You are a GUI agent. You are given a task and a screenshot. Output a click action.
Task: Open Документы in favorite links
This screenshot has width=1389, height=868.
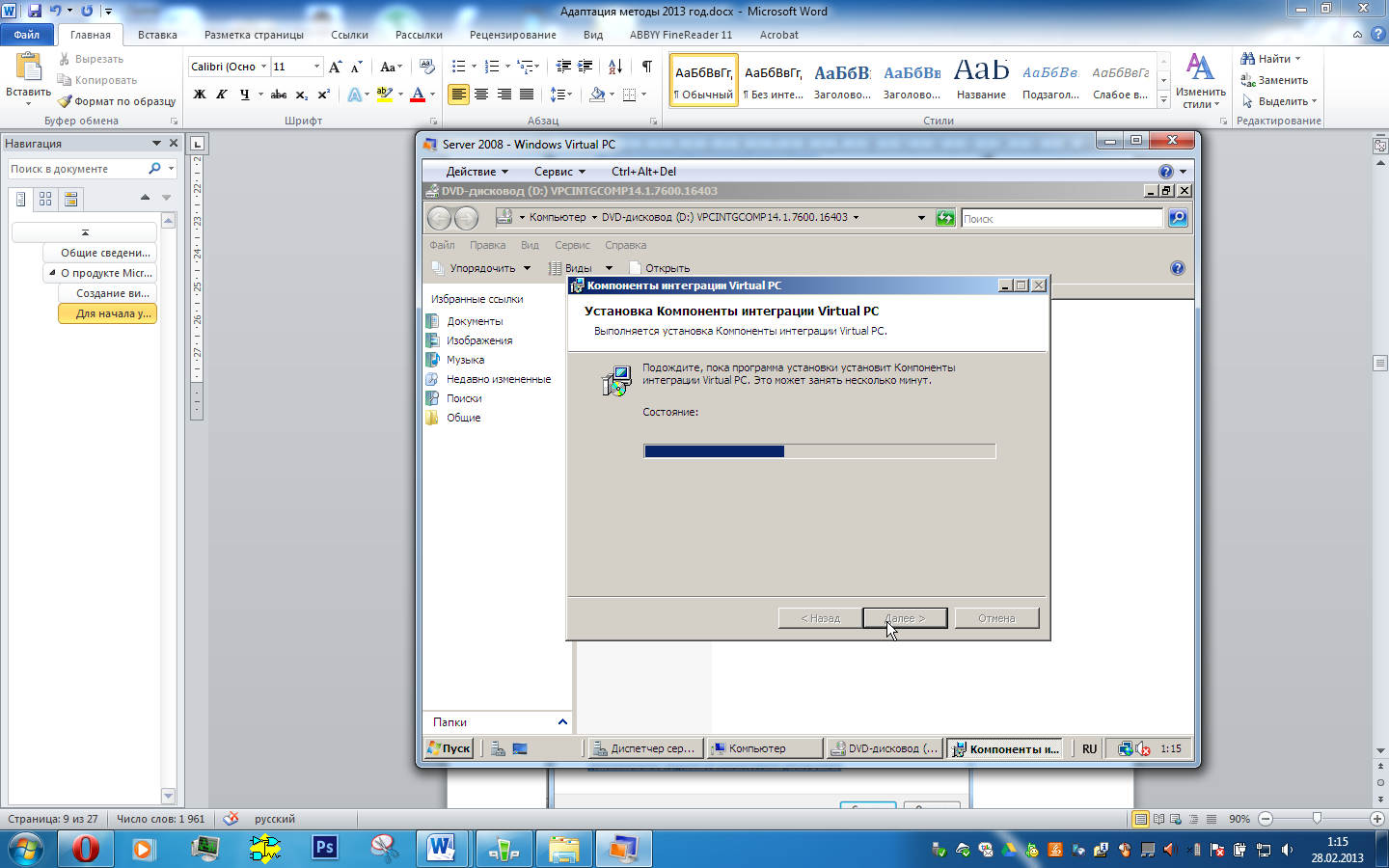pyautogui.click(x=474, y=321)
